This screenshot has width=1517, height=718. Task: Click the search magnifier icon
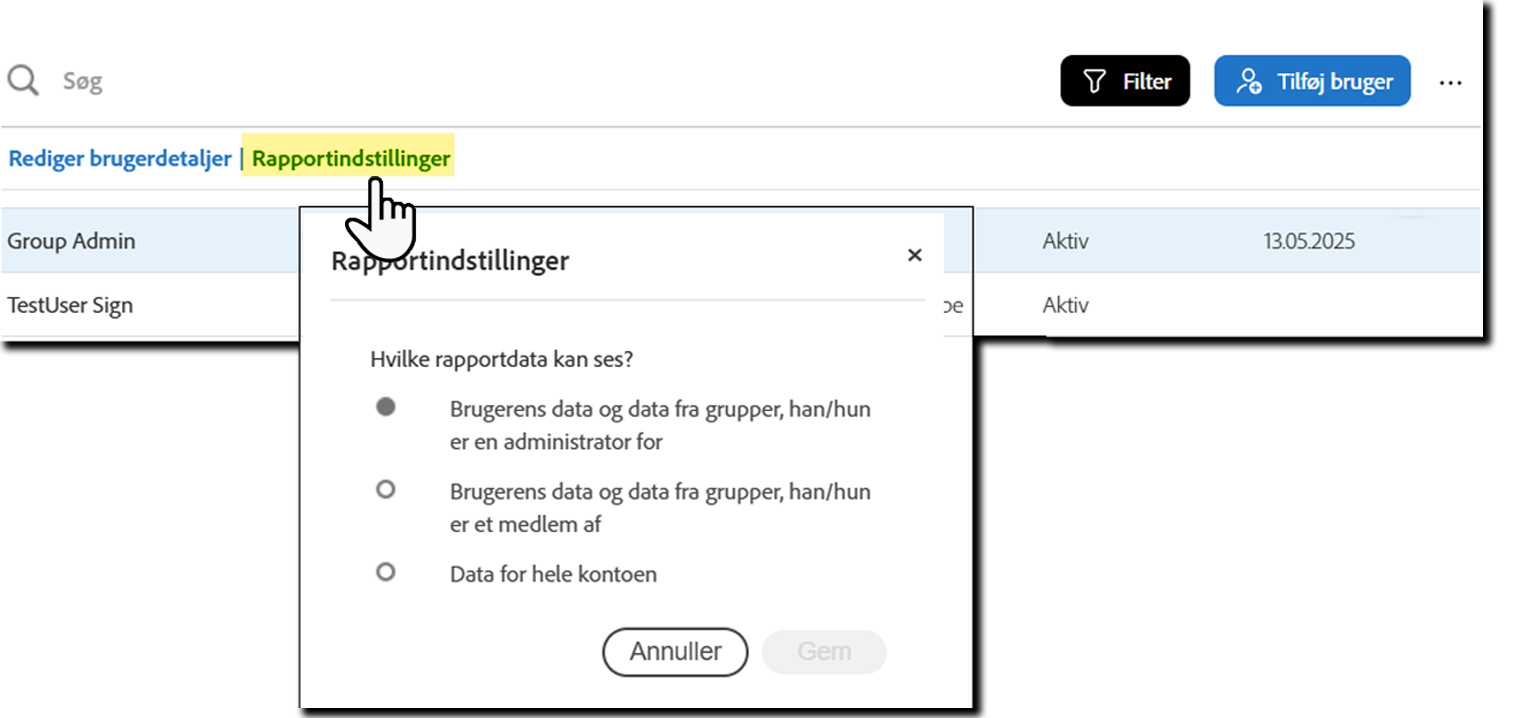coord(22,79)
